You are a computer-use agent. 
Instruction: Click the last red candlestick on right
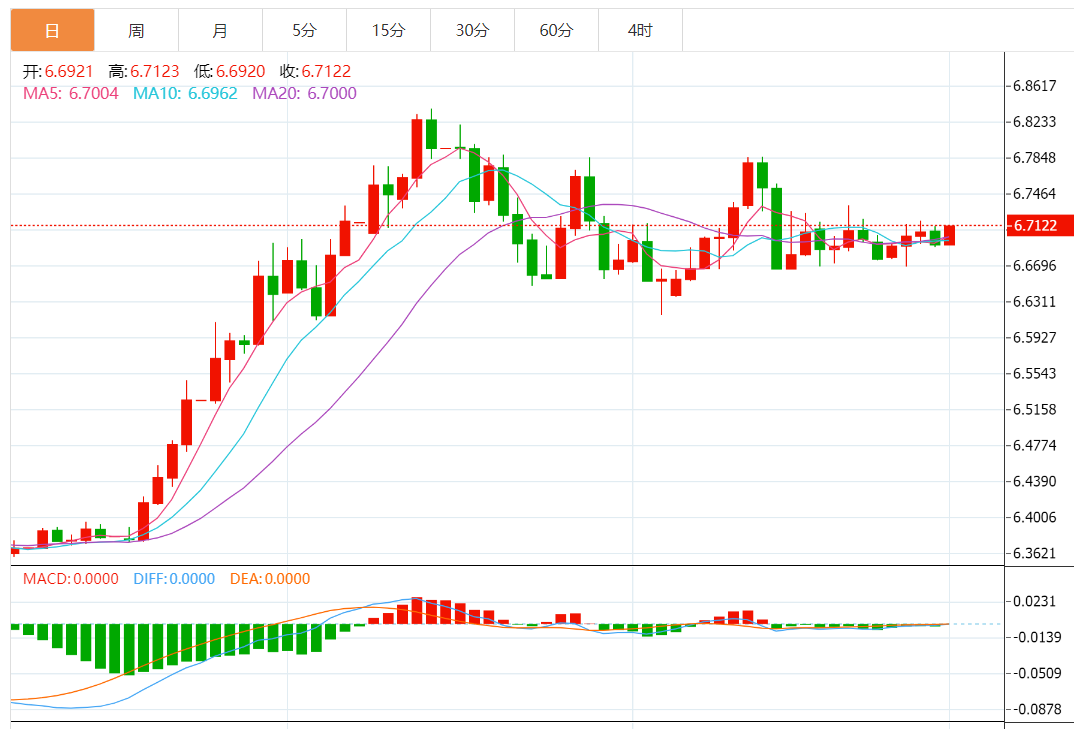[x=949, y=235]
